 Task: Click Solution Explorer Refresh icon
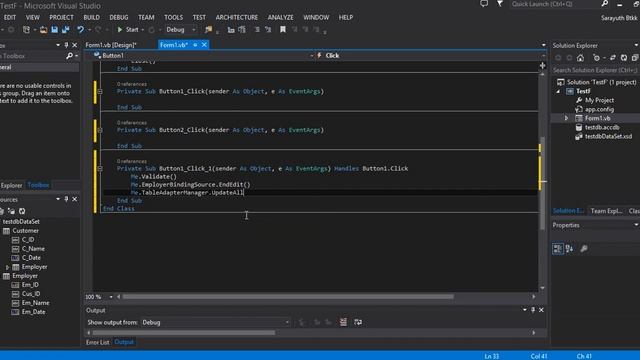tap(624, 58)
